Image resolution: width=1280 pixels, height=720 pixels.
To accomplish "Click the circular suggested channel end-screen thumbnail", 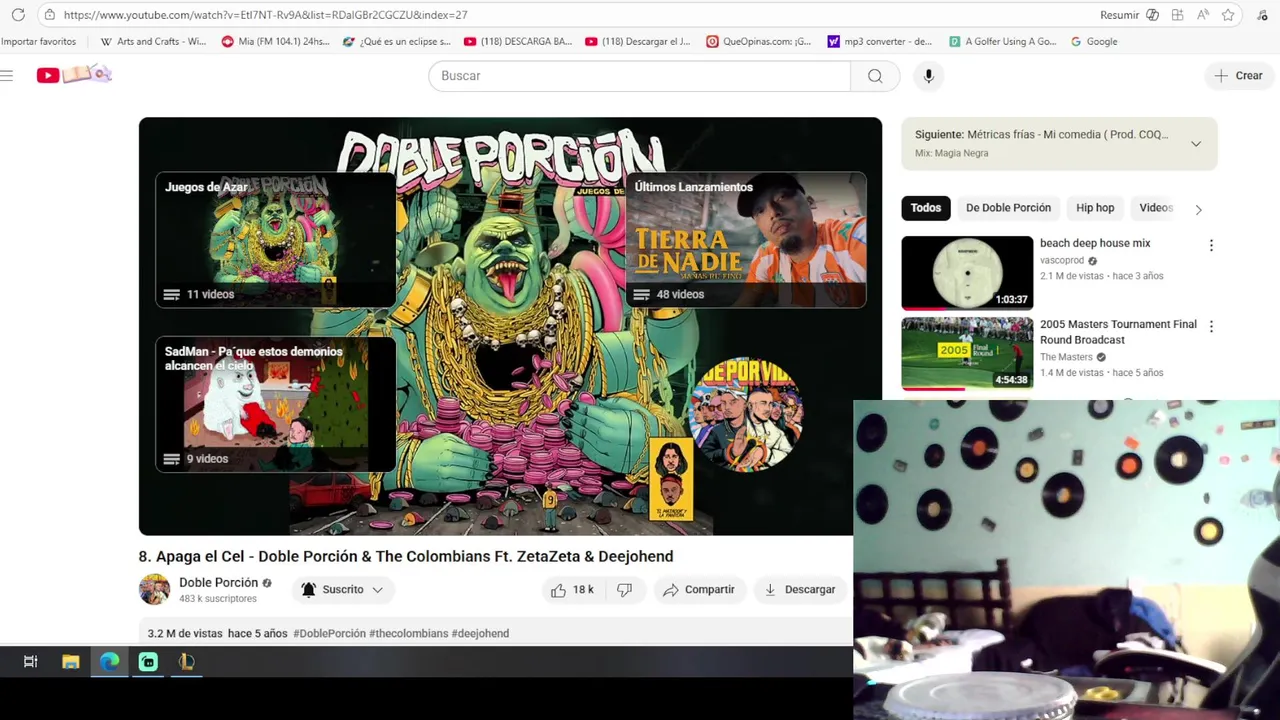I will 746,413.
